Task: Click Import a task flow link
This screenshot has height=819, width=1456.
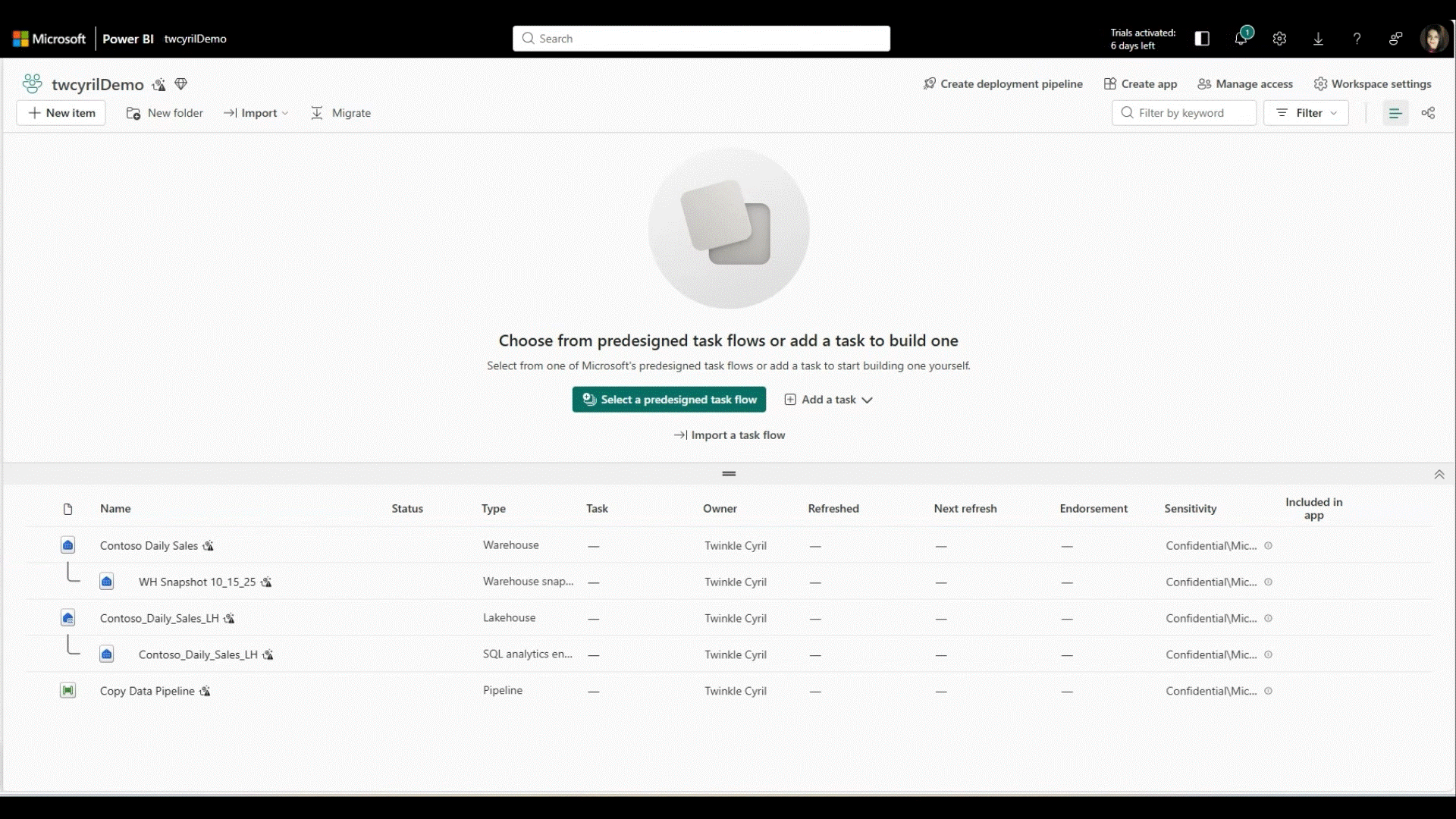Action: pos(729,435)
